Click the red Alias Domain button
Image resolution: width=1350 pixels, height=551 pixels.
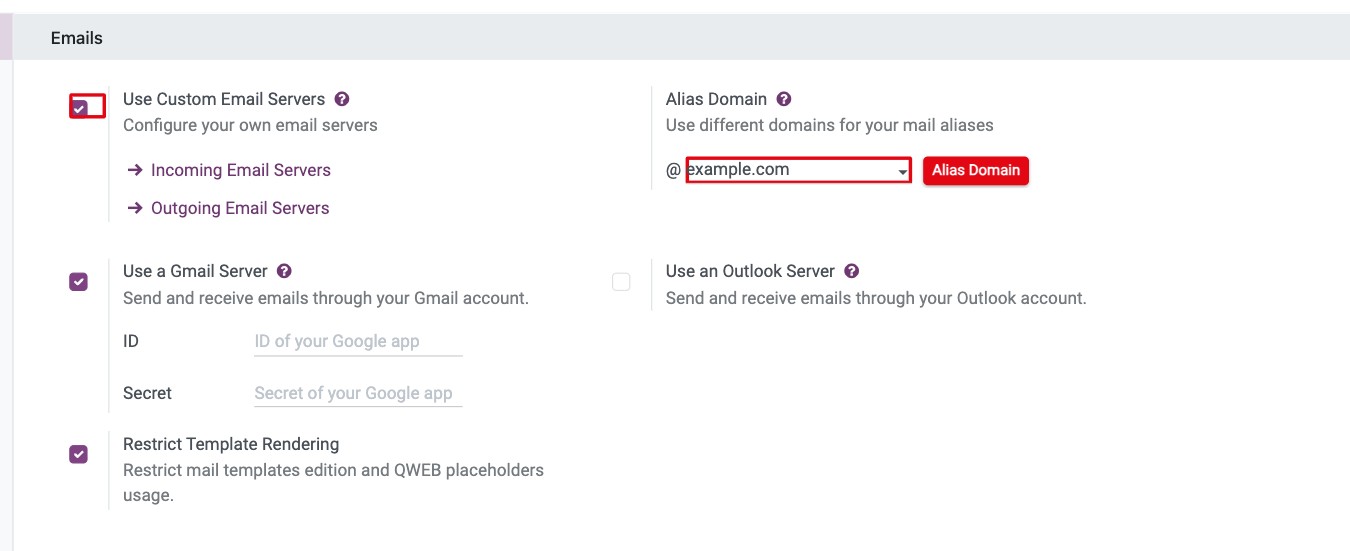tap(976, 170)
